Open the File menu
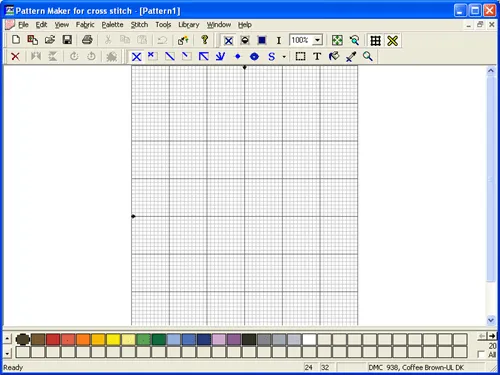Screen dimensions: 500x375 coord(23,25)
